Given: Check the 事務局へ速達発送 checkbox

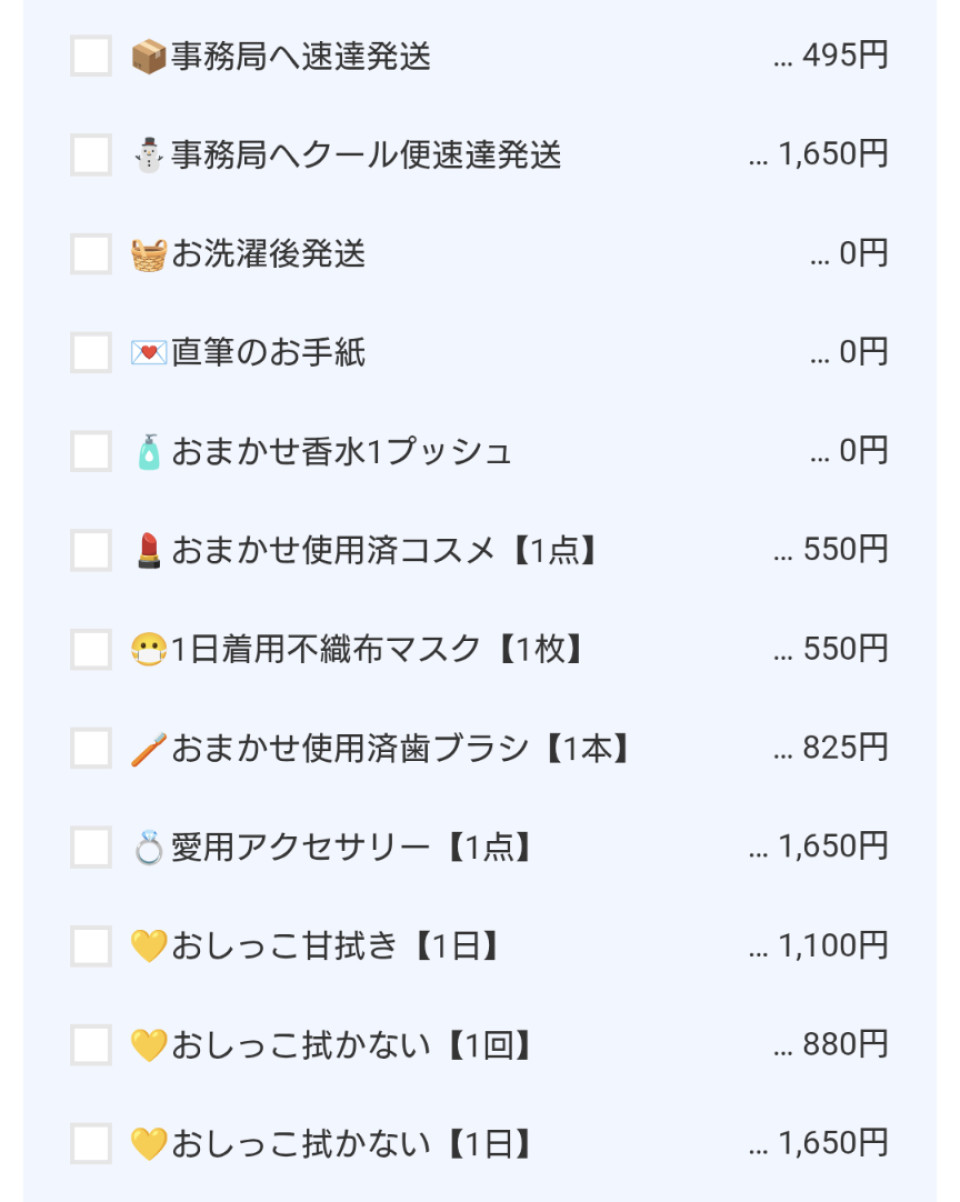Looking at the screenshot, I should click(x=91, y=56).
